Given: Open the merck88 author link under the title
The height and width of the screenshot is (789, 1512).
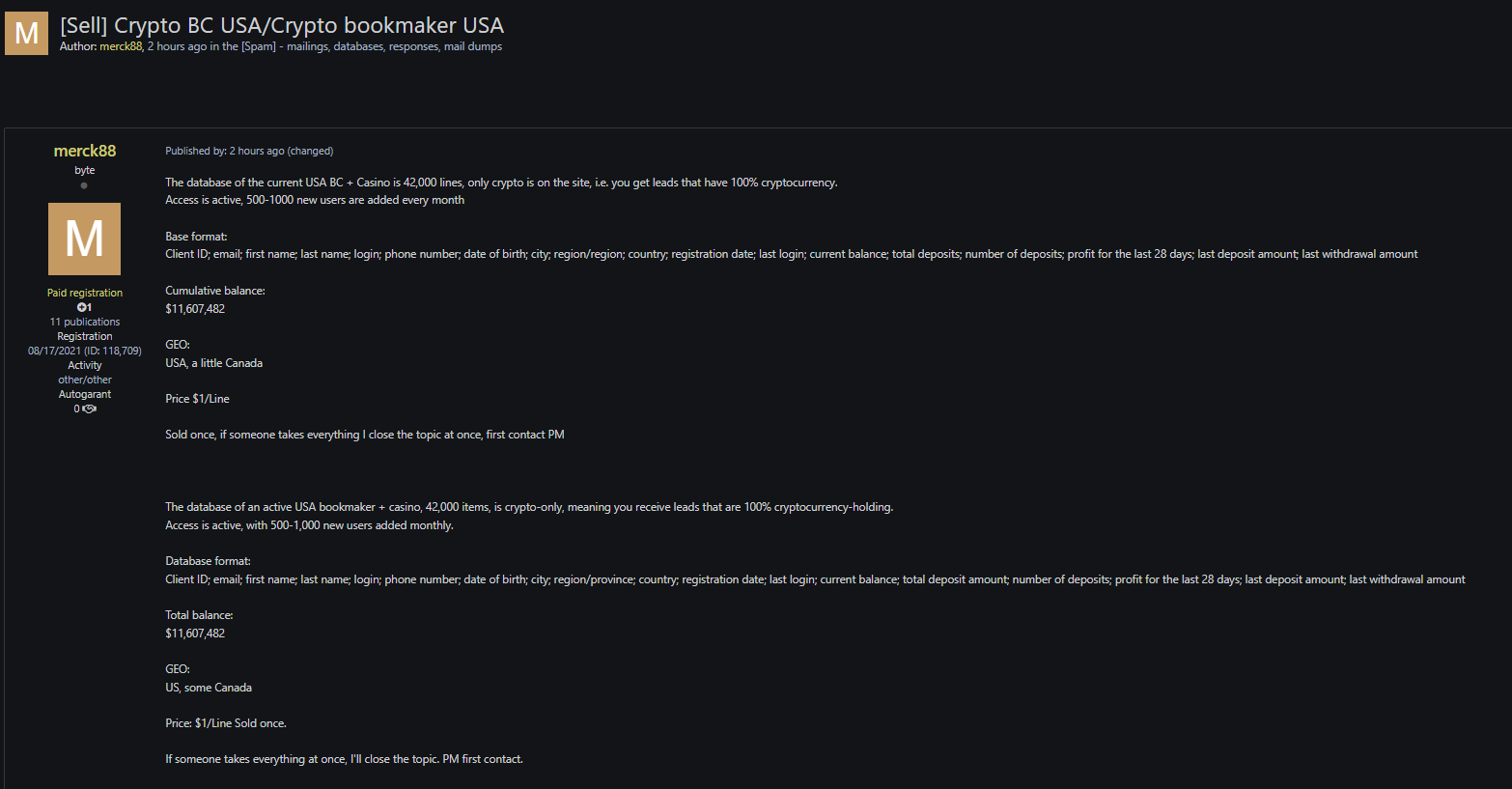Looking at the screenshot, I should point(121,46).
